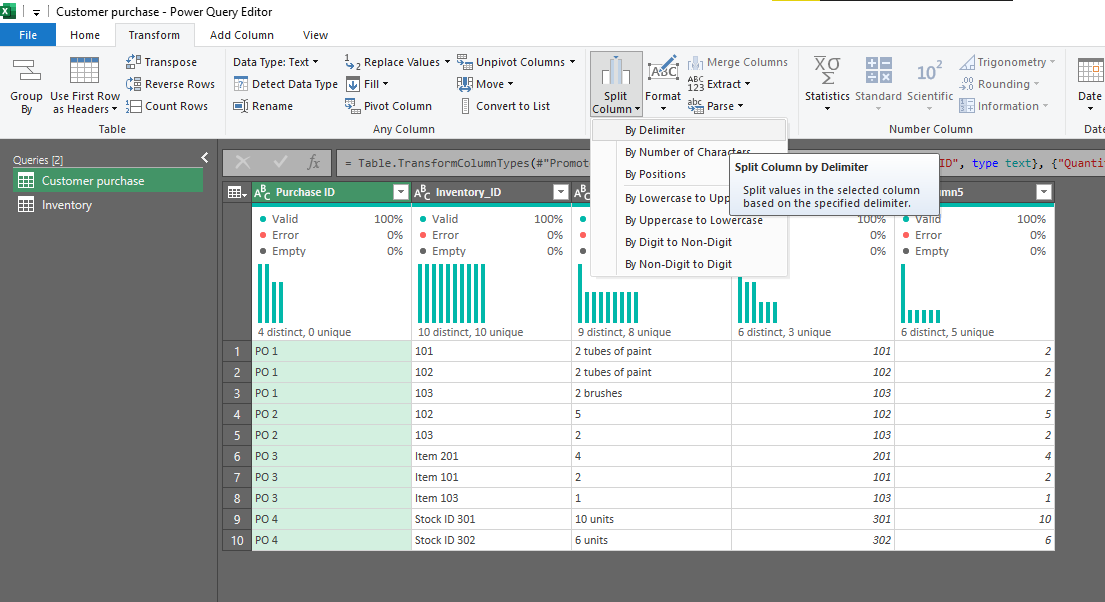Image resolution: width=1105 pixels, height=602 pixels.
Task: Click the cell containing Item 201
Action: pos(491,456)
